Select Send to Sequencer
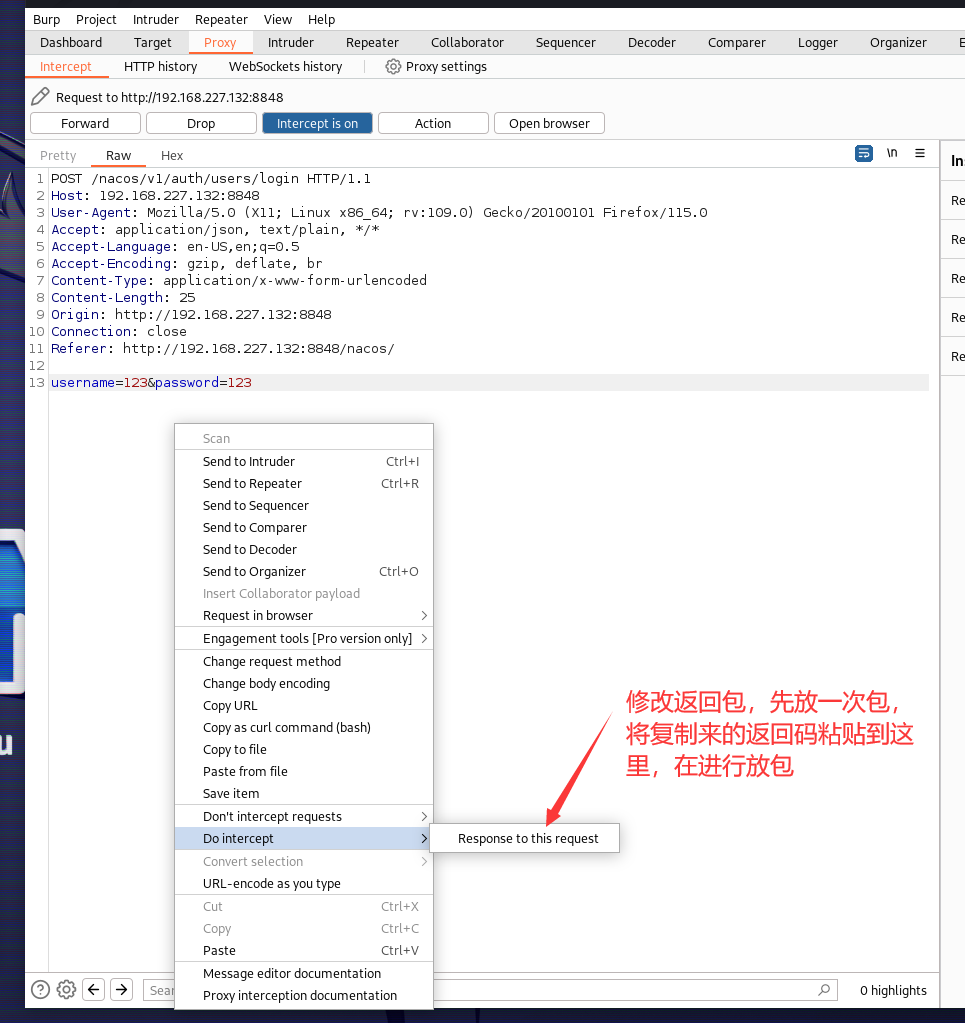This screenshot has width=965, height=1023. point(304,506)
